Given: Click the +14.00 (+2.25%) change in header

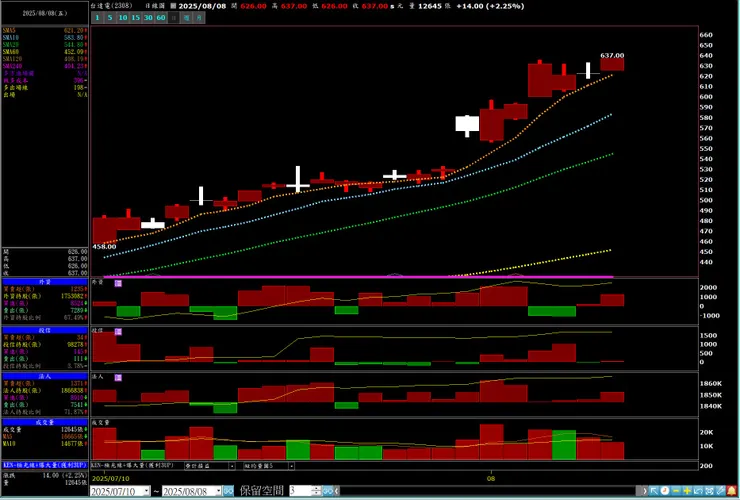Looking at the screenshot, I should 490,6.
